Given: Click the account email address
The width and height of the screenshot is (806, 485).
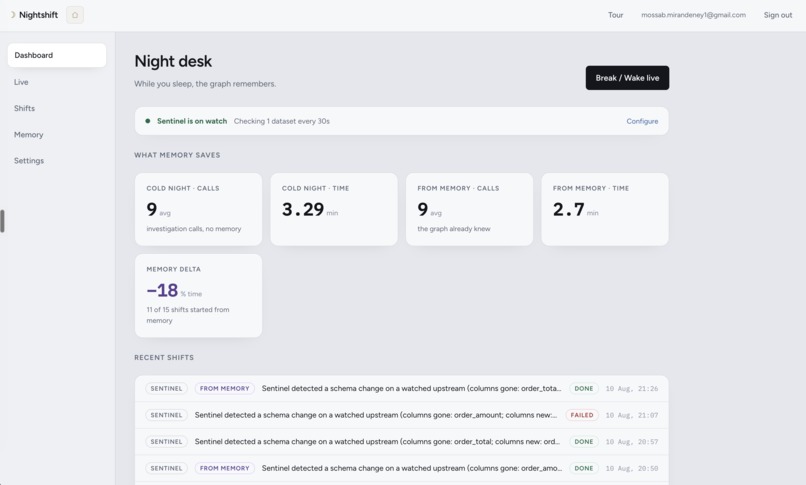Looking at the screenshot, I should (693, 15).
